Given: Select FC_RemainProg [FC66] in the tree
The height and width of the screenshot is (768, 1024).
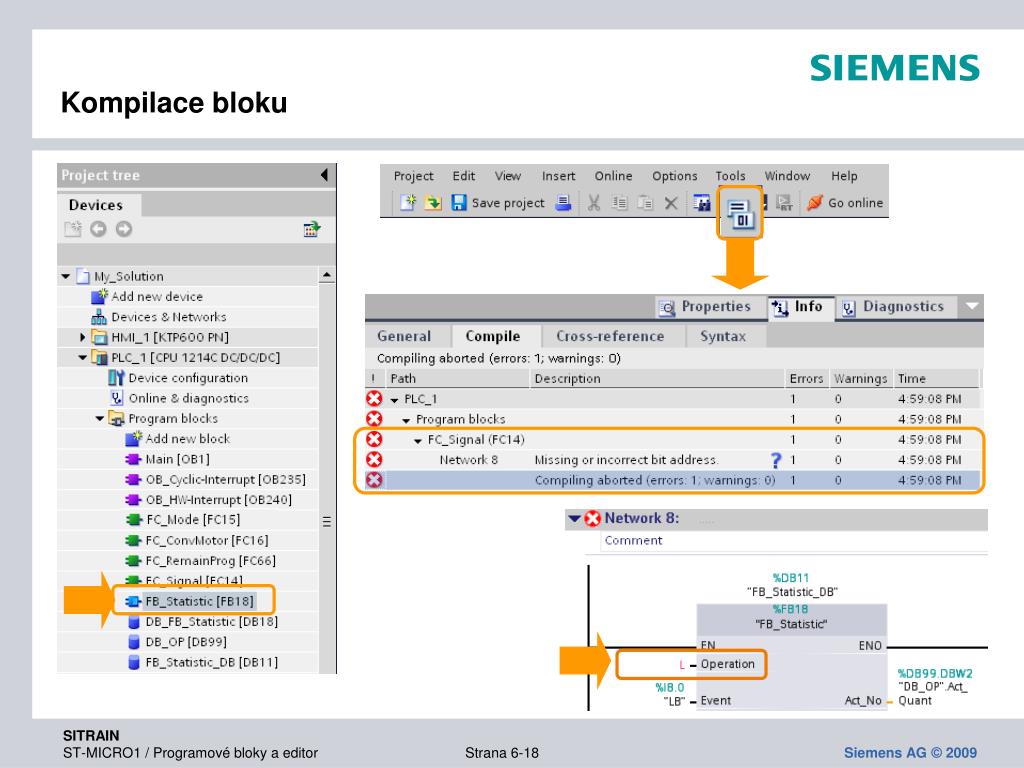Looking at the screenshot, I should point(200,560).
